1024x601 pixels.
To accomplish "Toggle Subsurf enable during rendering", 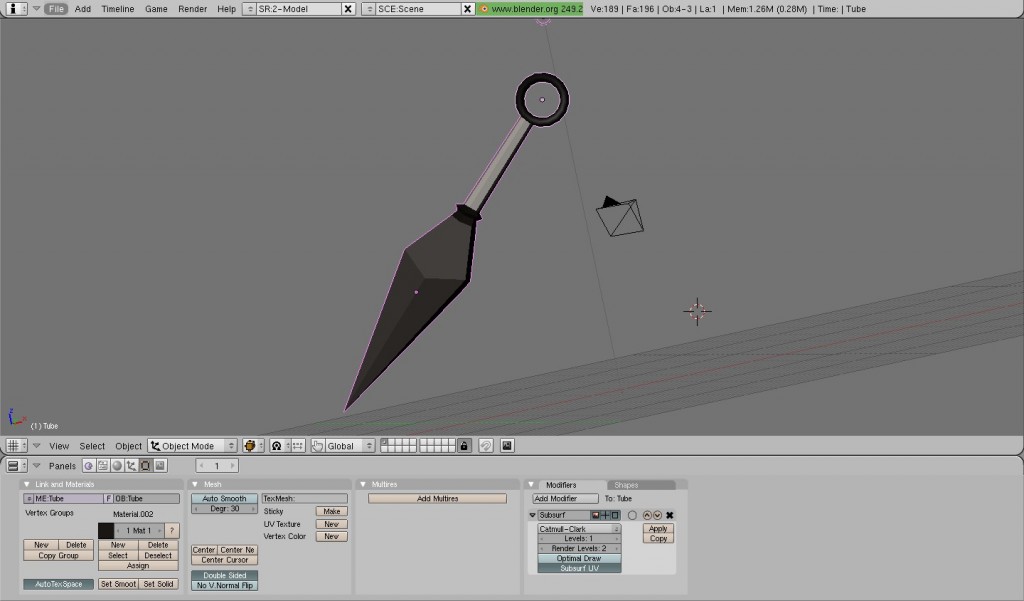I will coord(596,515).
